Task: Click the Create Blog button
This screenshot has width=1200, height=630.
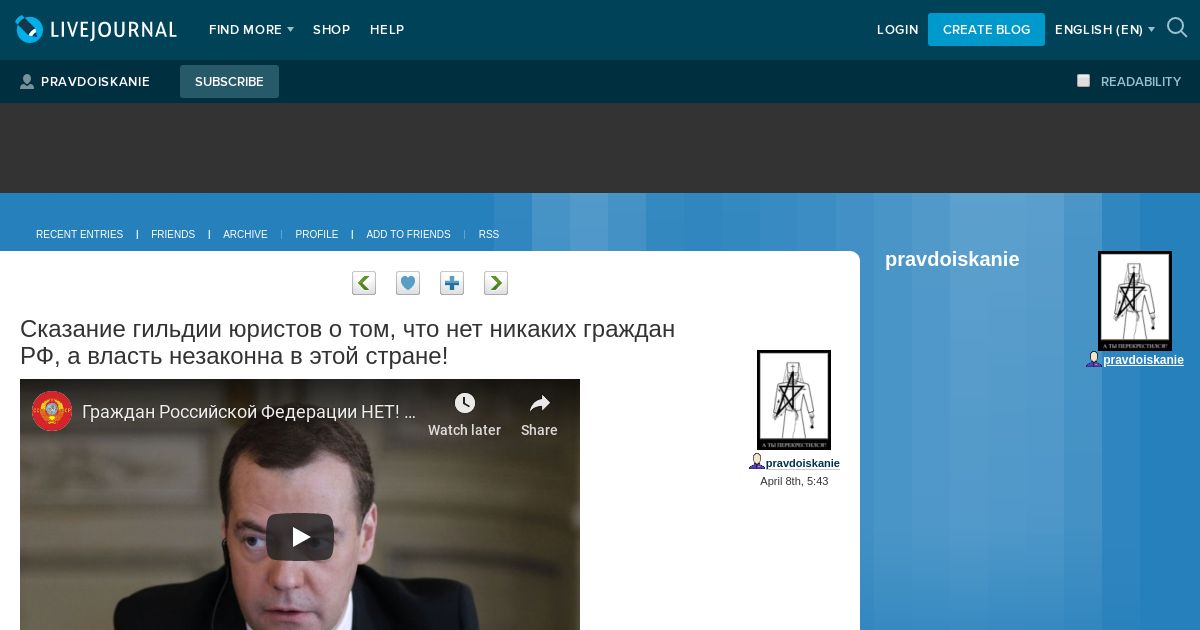Action: 986,29
